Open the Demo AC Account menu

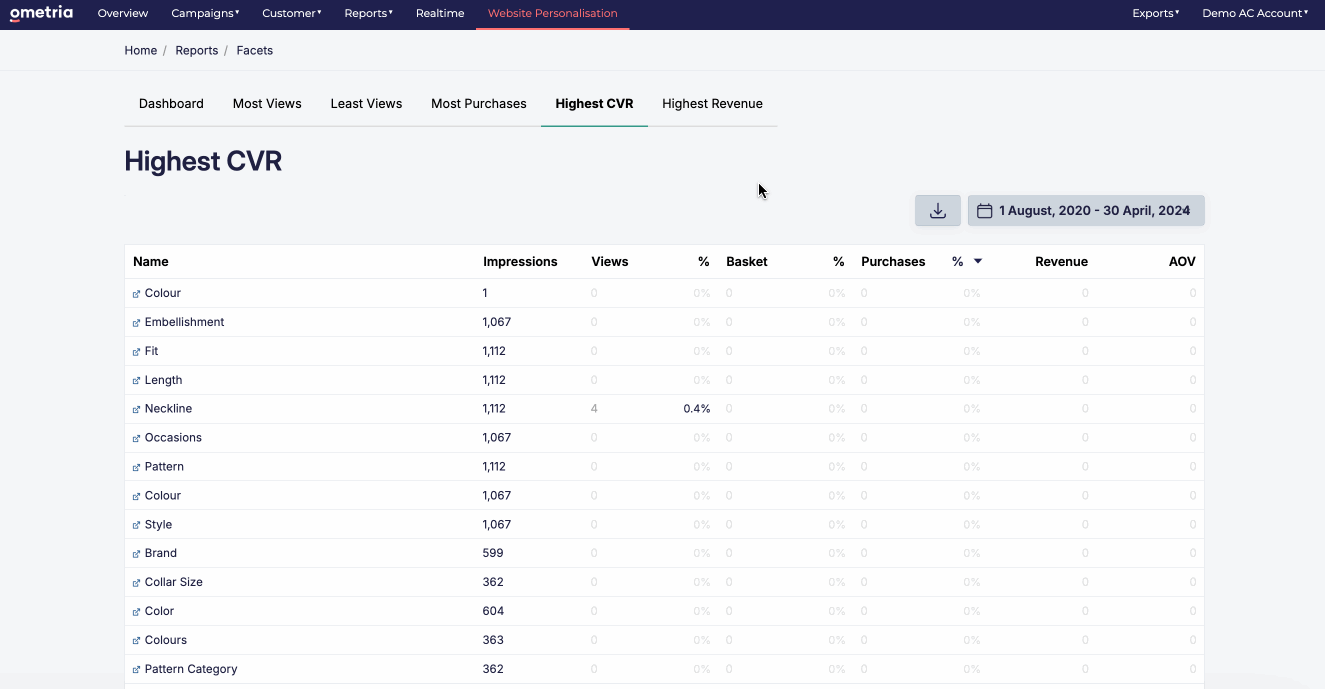pos(1255,13)
